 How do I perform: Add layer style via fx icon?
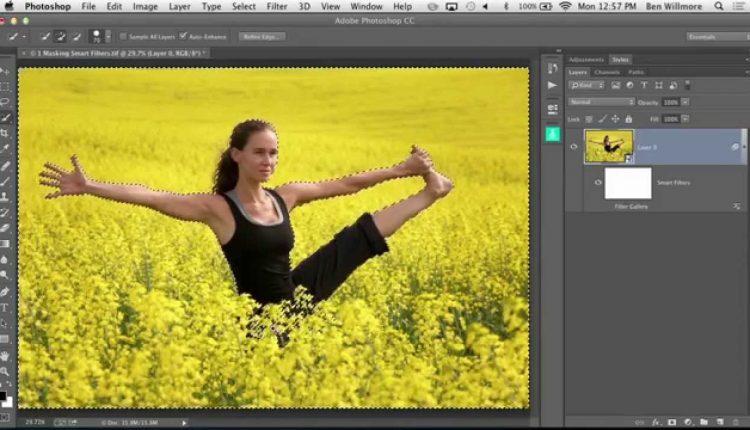[656, 422]
